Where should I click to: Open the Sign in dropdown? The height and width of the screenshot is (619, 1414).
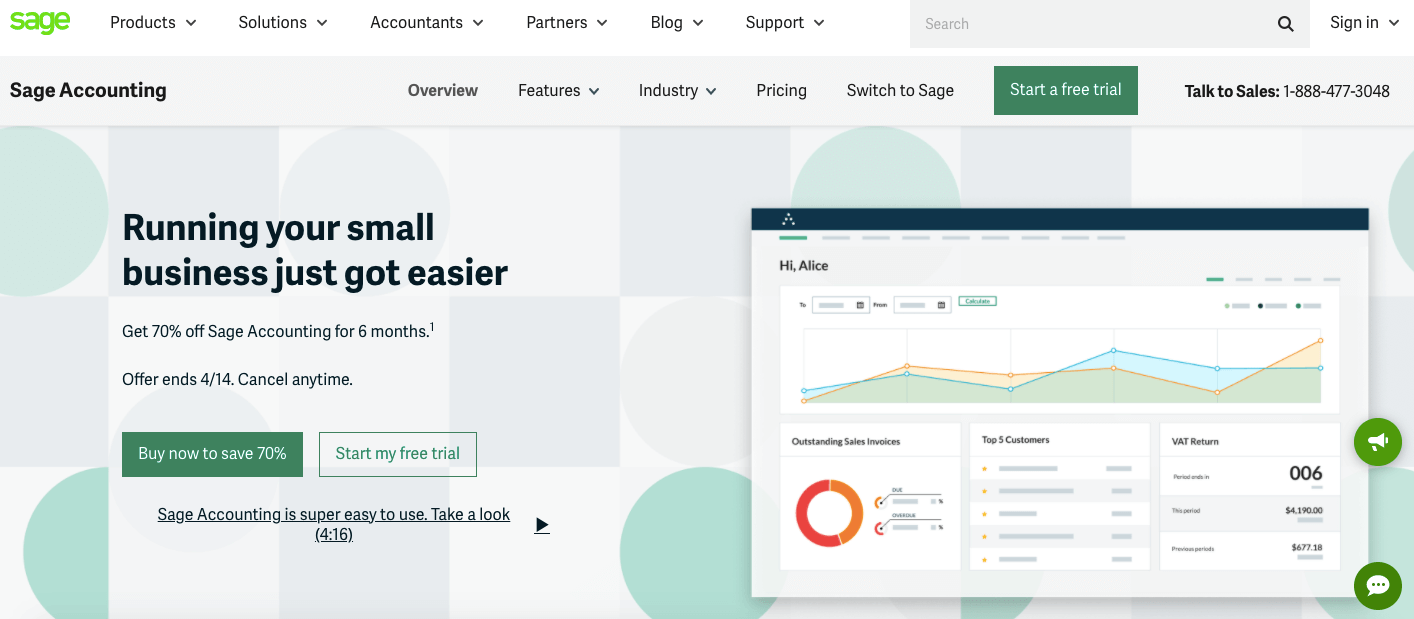[1364, 22]
